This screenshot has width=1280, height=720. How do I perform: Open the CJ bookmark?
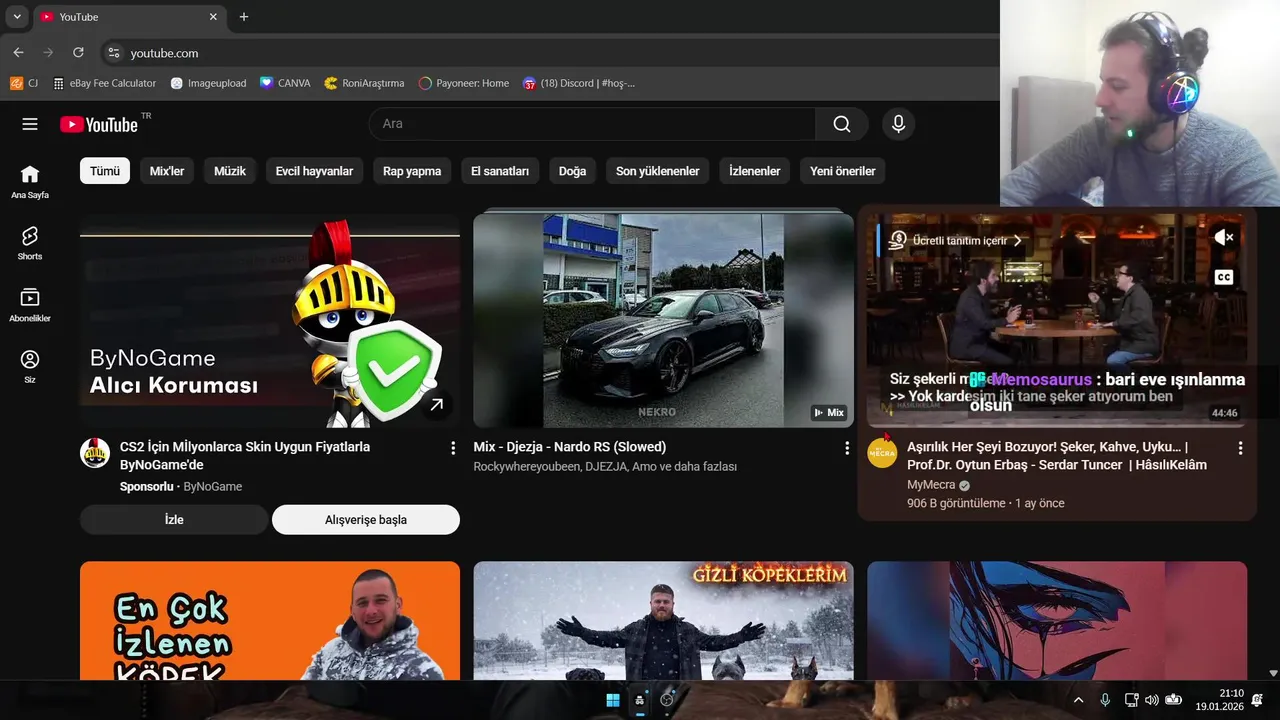(24, 83)
